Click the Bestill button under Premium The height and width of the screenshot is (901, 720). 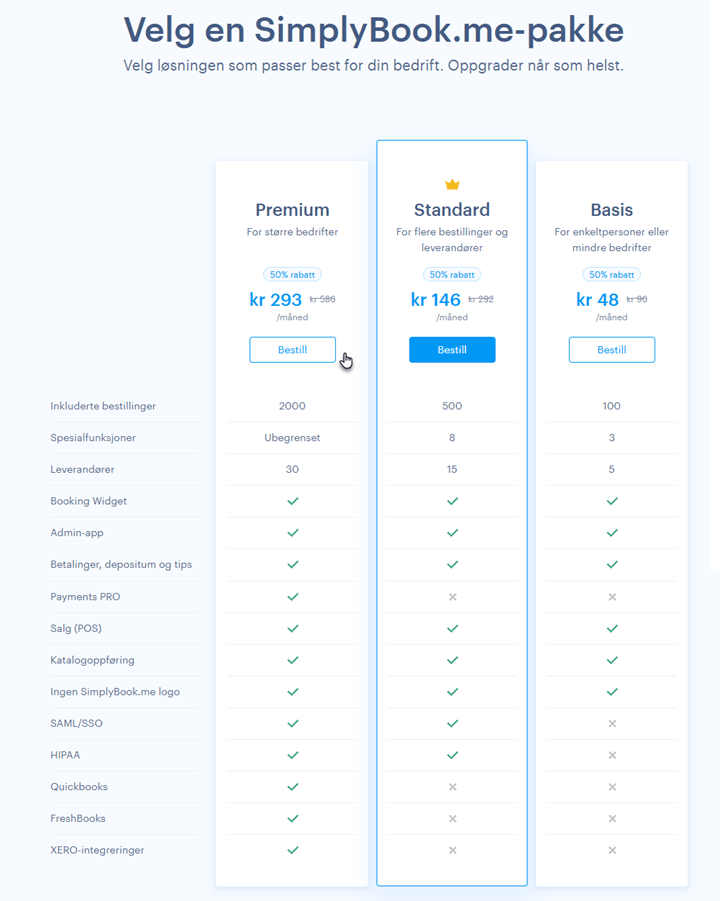click(292, 349)
